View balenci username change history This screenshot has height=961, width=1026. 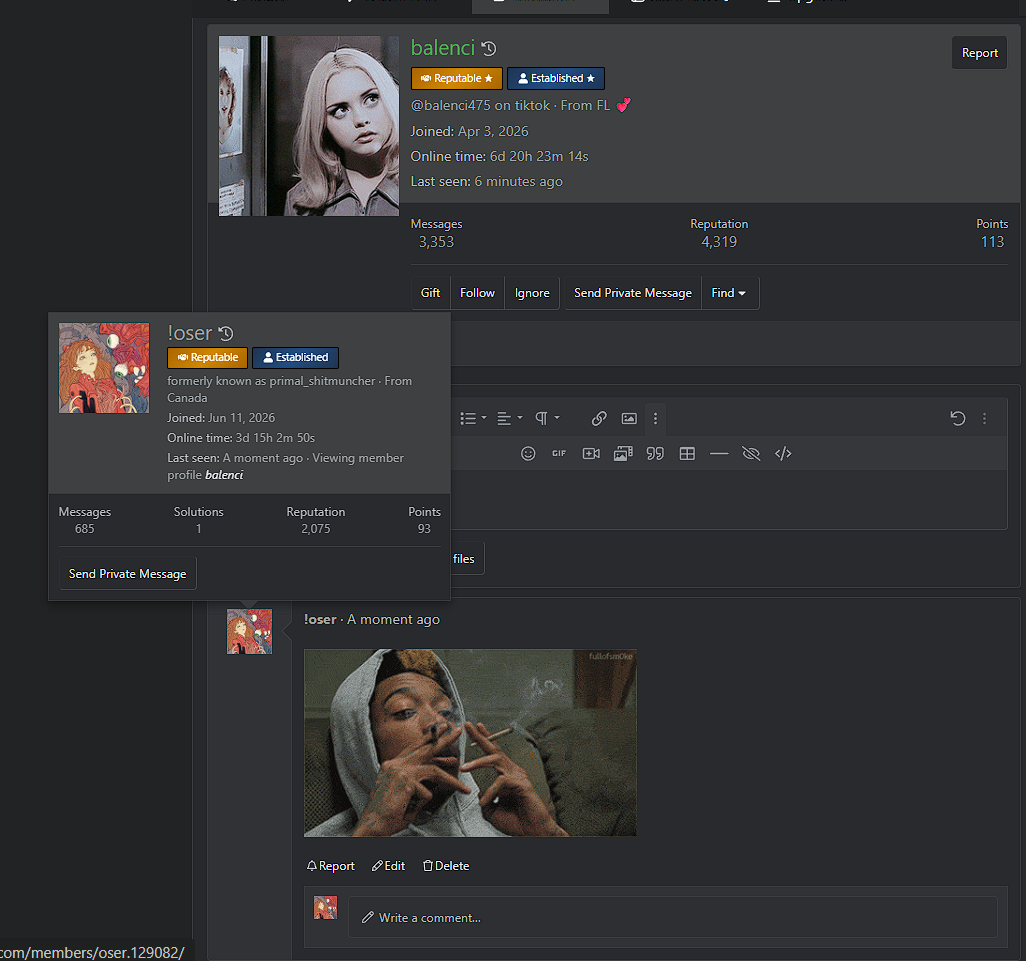click(x=489, y=48)
